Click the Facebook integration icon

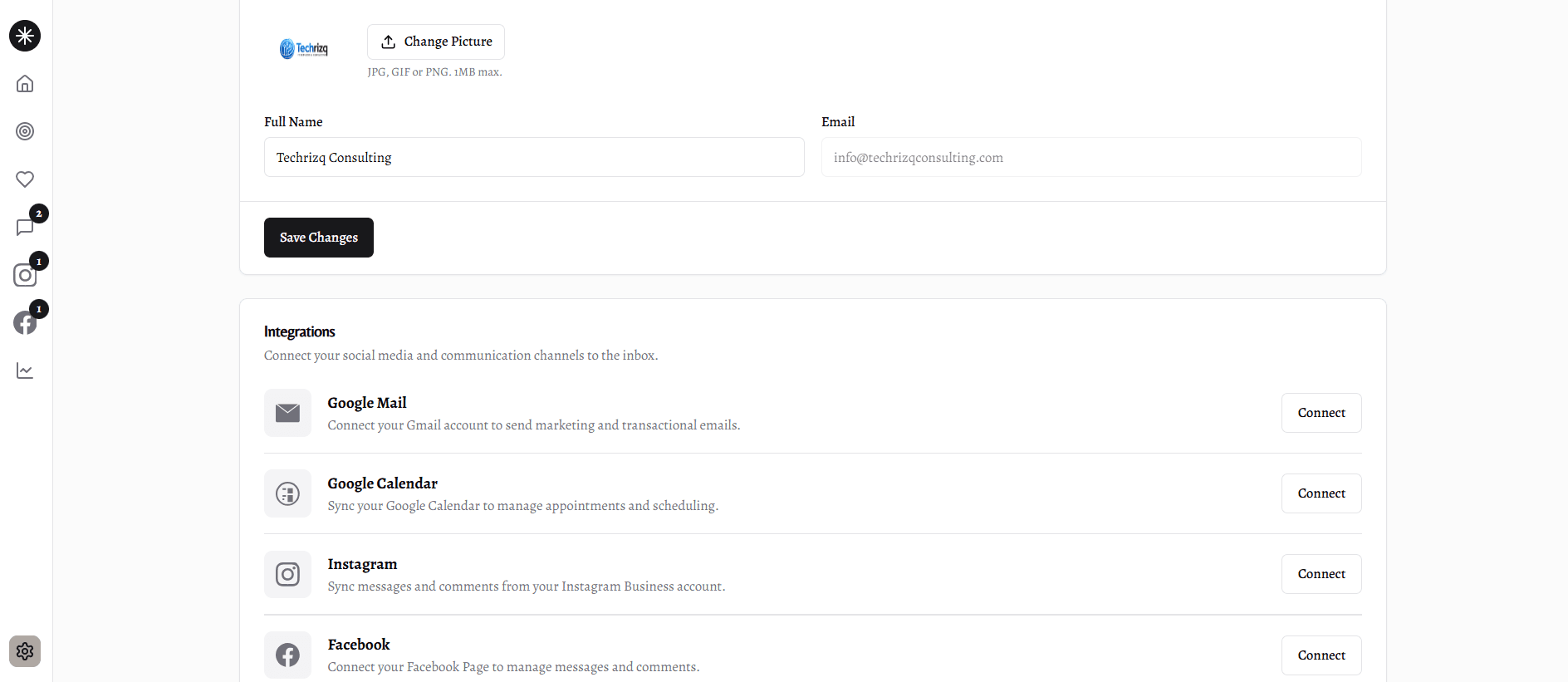pos(287,655)
